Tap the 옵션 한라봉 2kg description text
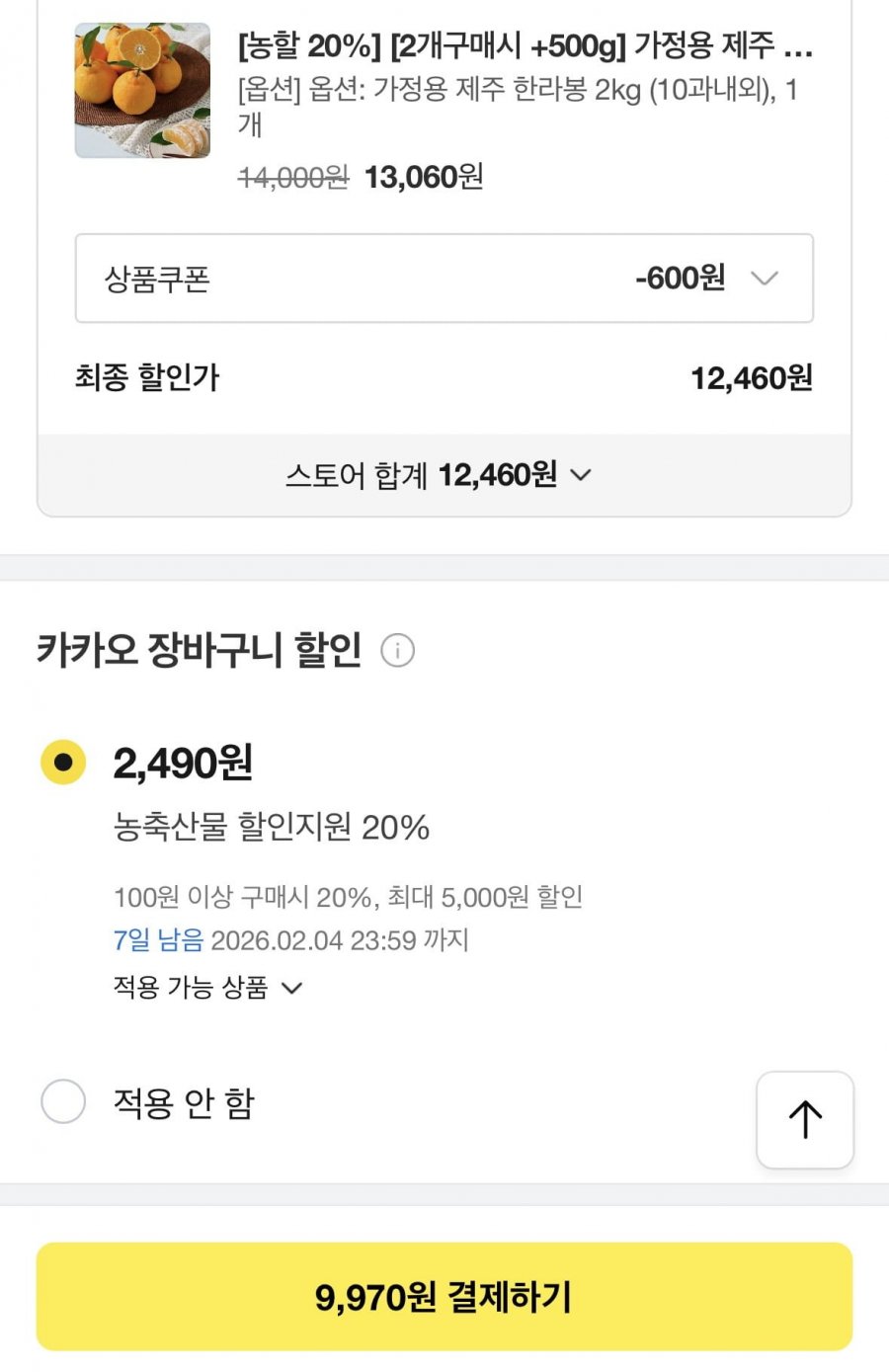Image resolution: width=889 pixels, height=1372 pixels. [517, 91]
